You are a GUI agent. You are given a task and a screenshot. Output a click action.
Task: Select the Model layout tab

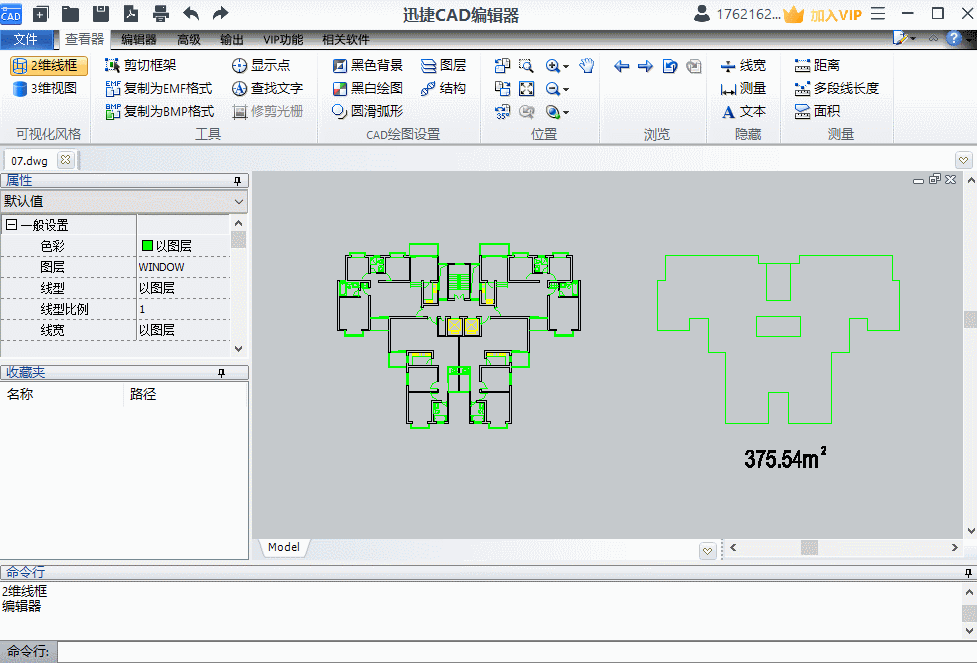point(284,547)
